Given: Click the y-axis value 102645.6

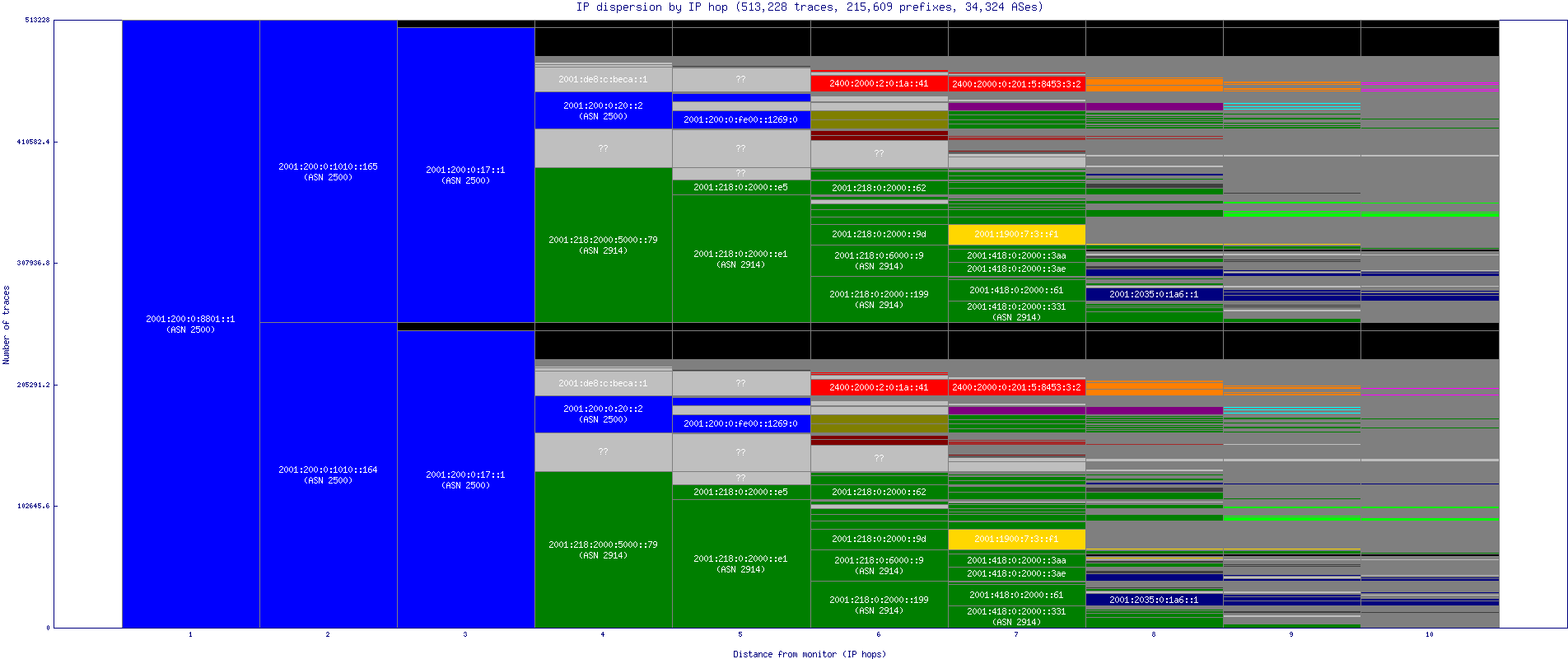Looking at the screenshot, I should click(x=33, y=506).
